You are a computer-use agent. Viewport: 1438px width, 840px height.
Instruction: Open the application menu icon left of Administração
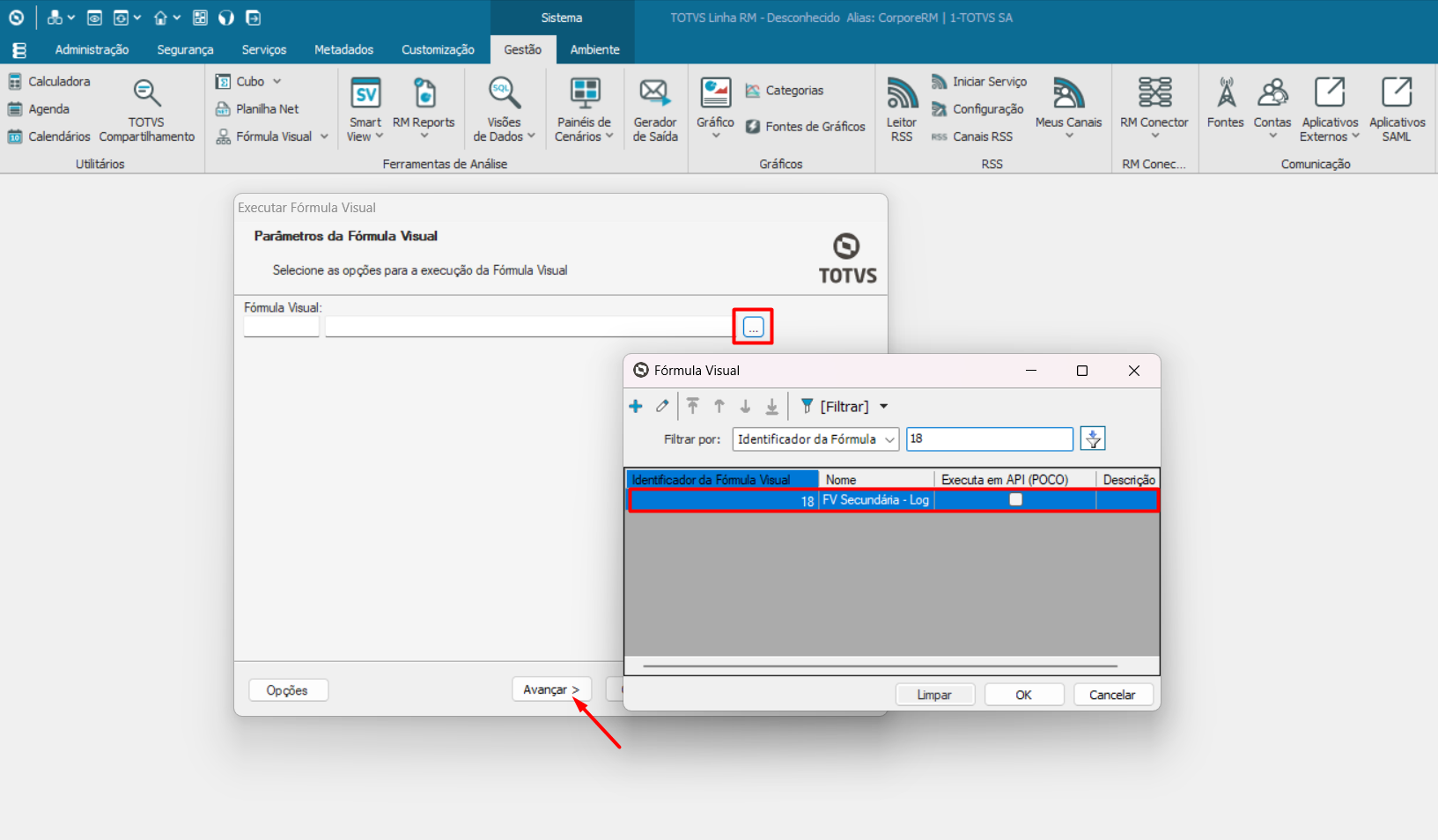click(18, 50)
